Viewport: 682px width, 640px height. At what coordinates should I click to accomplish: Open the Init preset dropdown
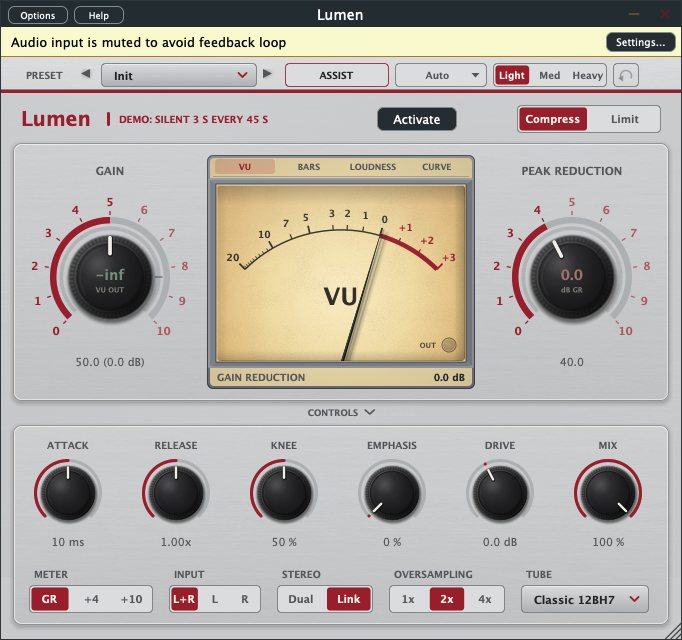[179, 76]
